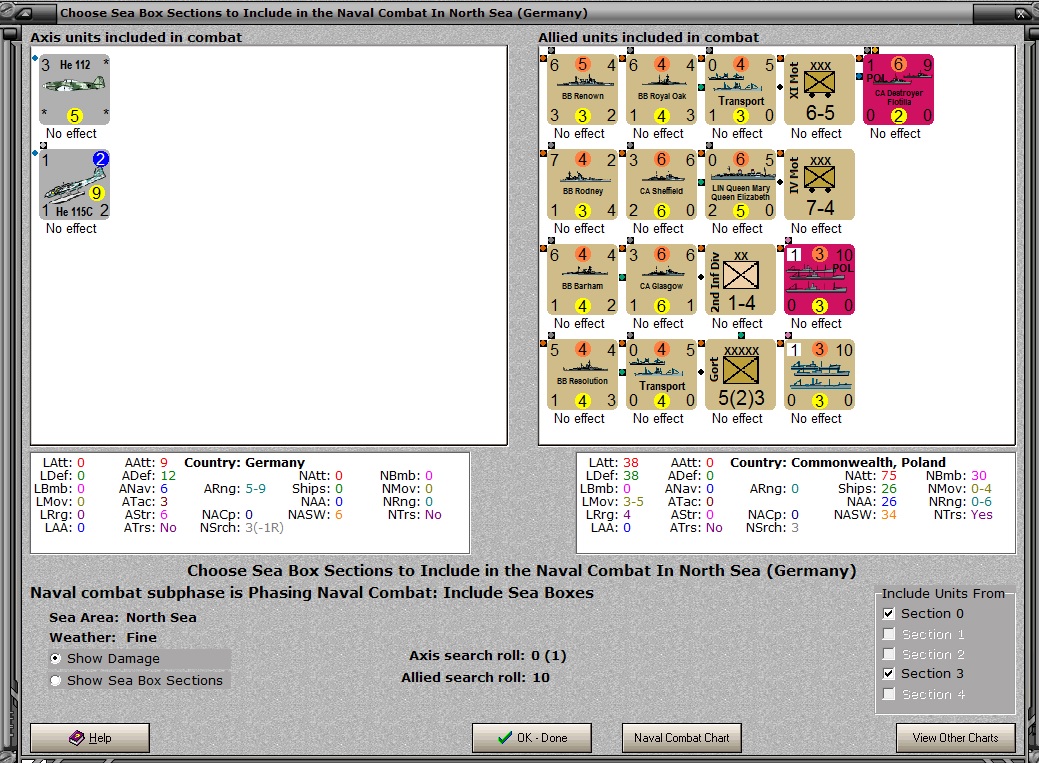Screen dimensions: 1039x763
Task: Check the Section 1 checkbox
Action: [889, 634]
